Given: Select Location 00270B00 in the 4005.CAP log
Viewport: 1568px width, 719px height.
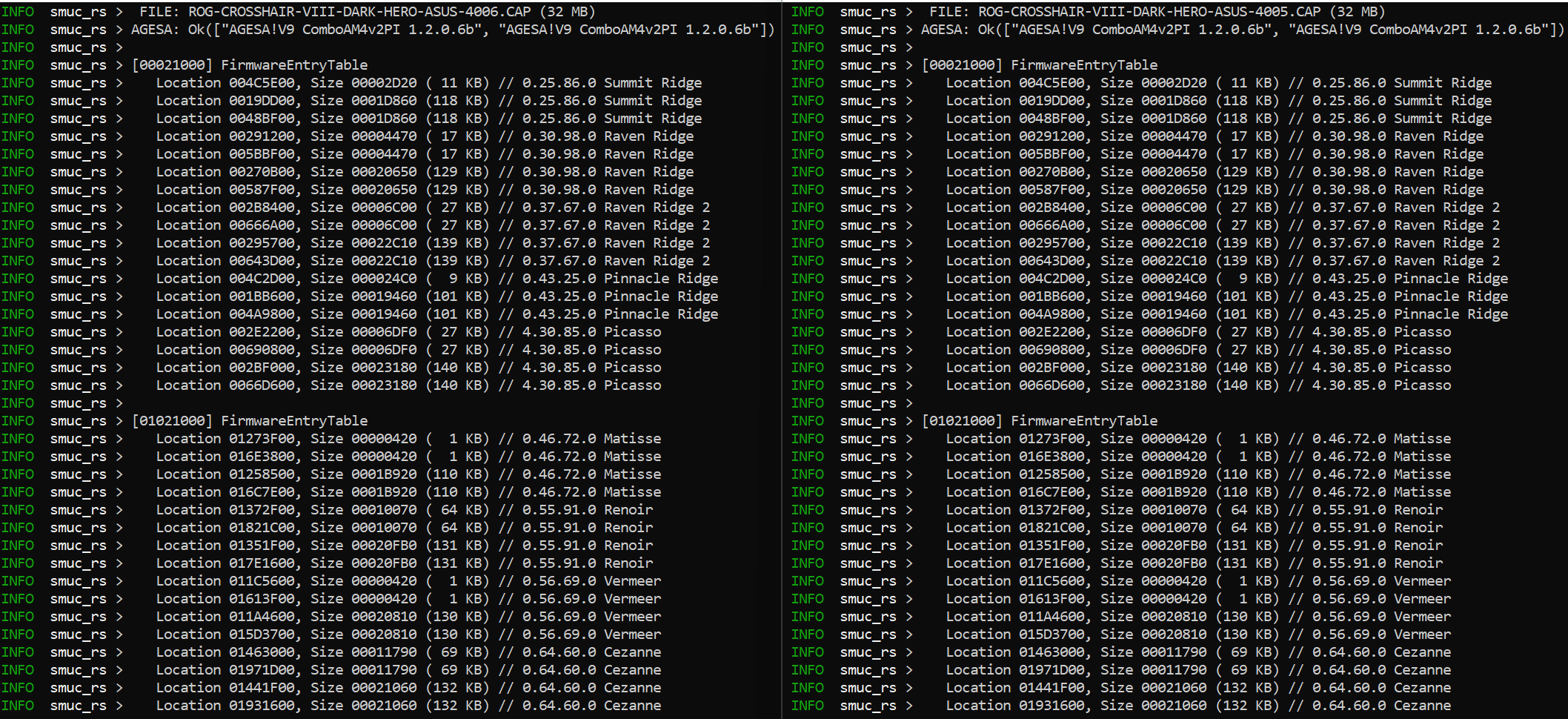Looking at the screenshot, I should [1015, 172].
